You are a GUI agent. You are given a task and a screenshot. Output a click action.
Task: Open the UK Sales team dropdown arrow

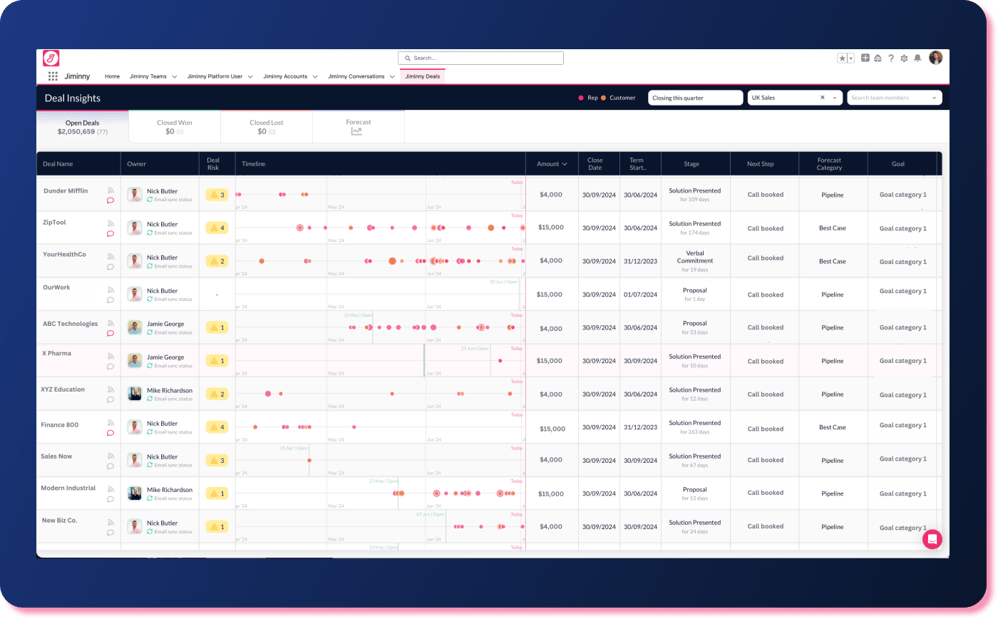coord(834,98)
